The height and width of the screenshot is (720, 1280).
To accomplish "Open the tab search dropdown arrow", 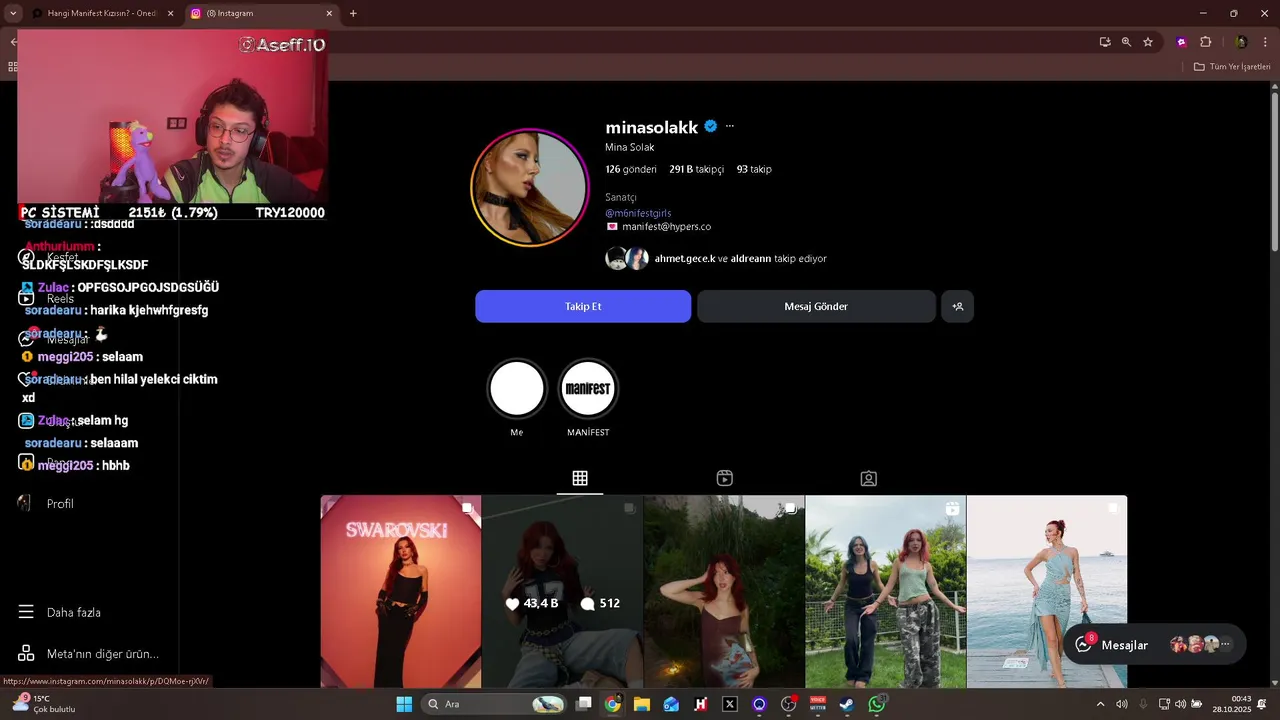I will [12, 13].
